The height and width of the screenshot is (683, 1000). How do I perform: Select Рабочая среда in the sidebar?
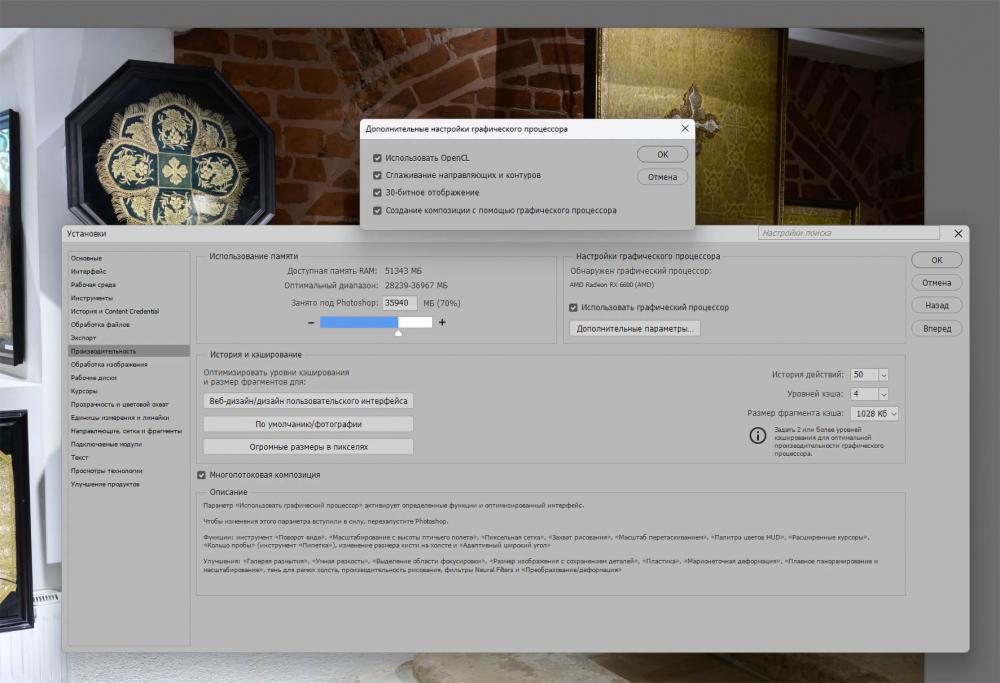tap(129, 285)
